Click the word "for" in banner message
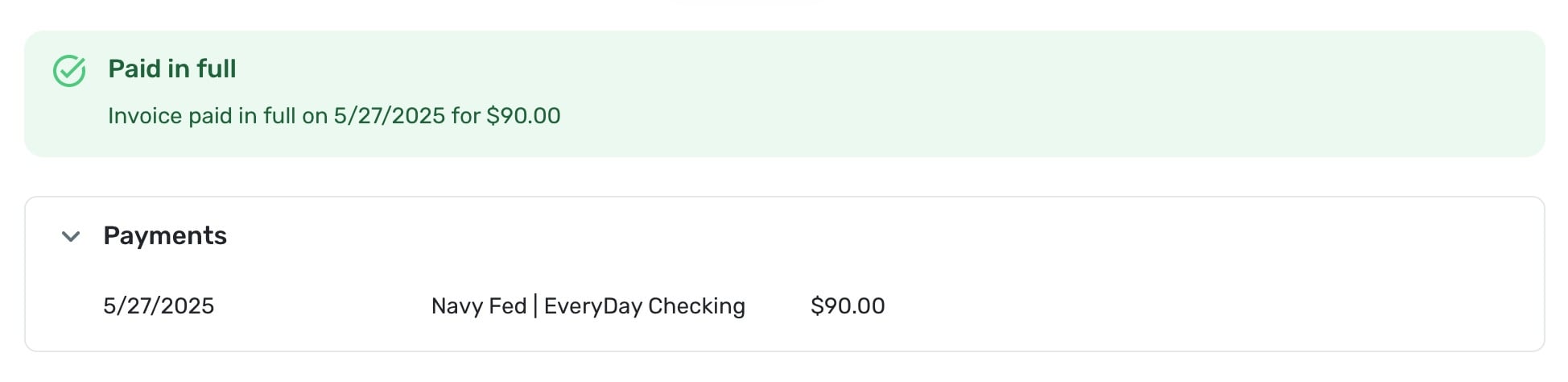 (x=466, y=116)
